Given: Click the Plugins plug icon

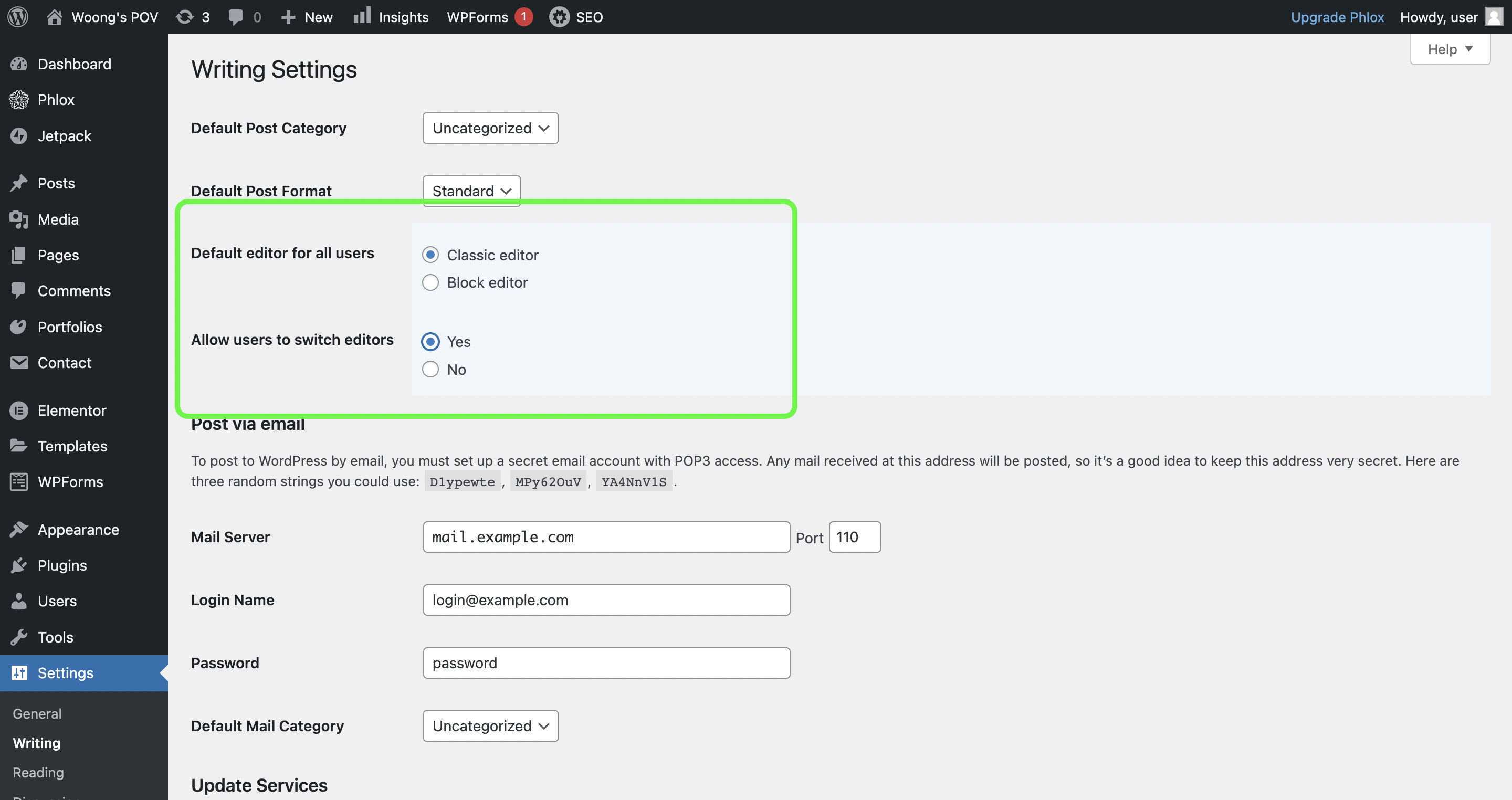Looking at the screenshot, I should pos(19,565).
